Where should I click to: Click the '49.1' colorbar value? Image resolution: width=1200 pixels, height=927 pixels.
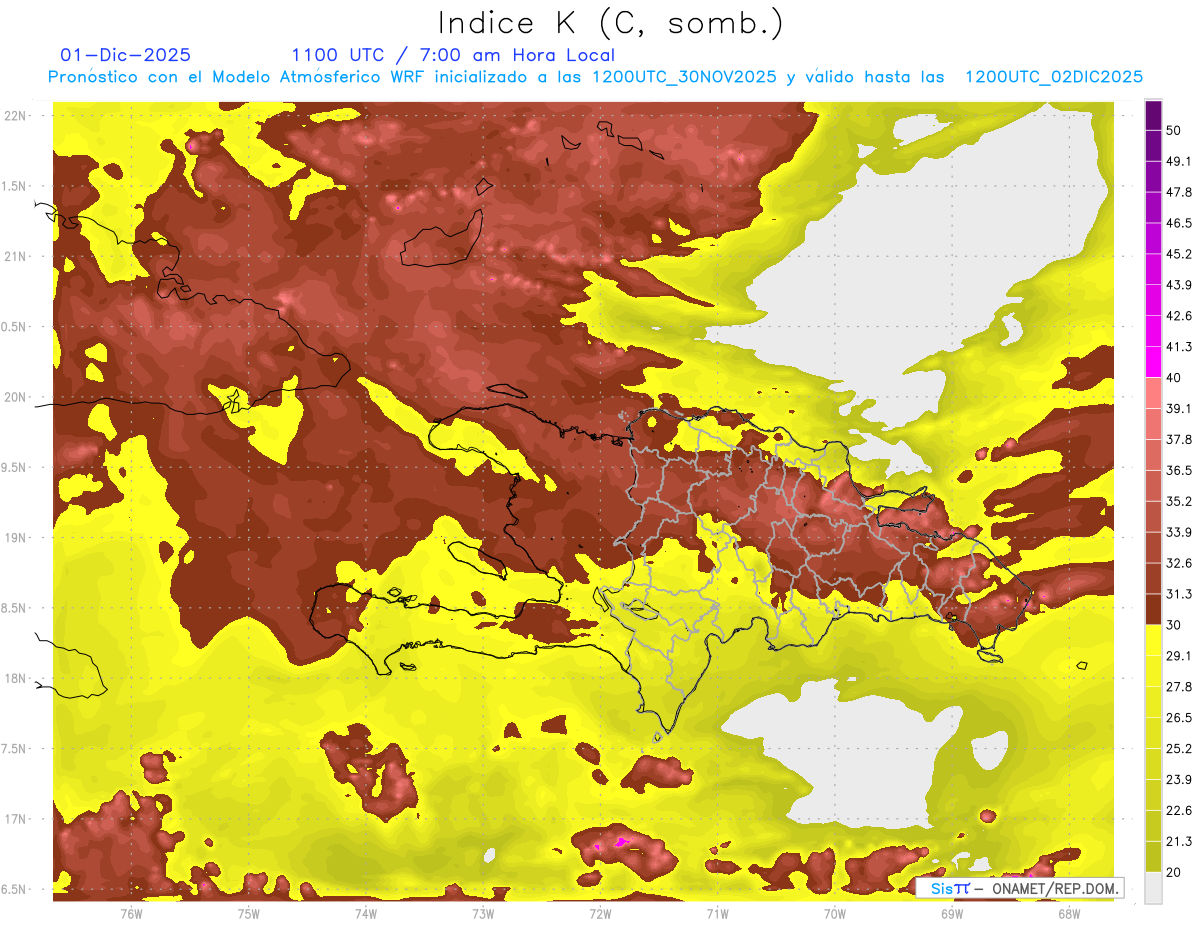[1181, 161]
